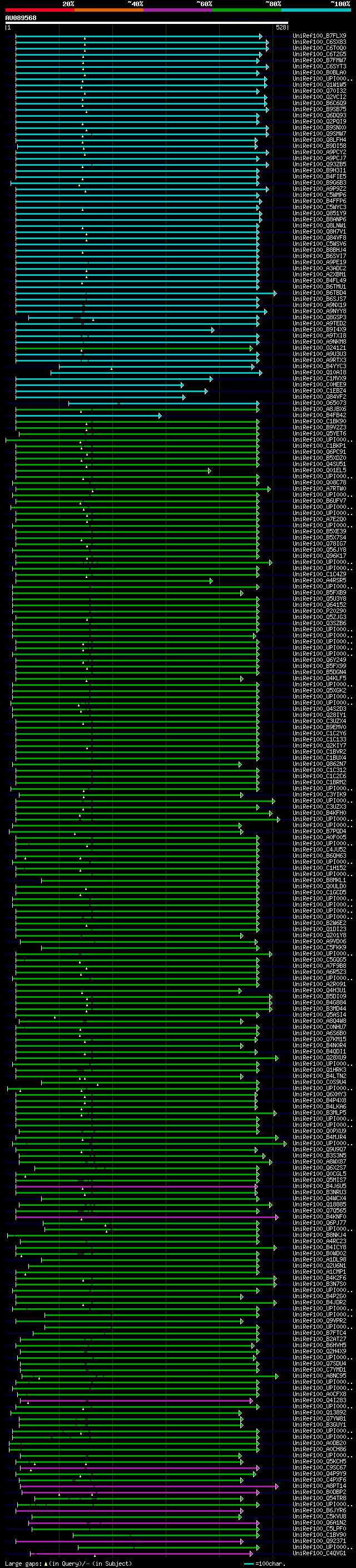
Task: Select hit UniRef100_B0DBP2
Action: click(319, 1492)
